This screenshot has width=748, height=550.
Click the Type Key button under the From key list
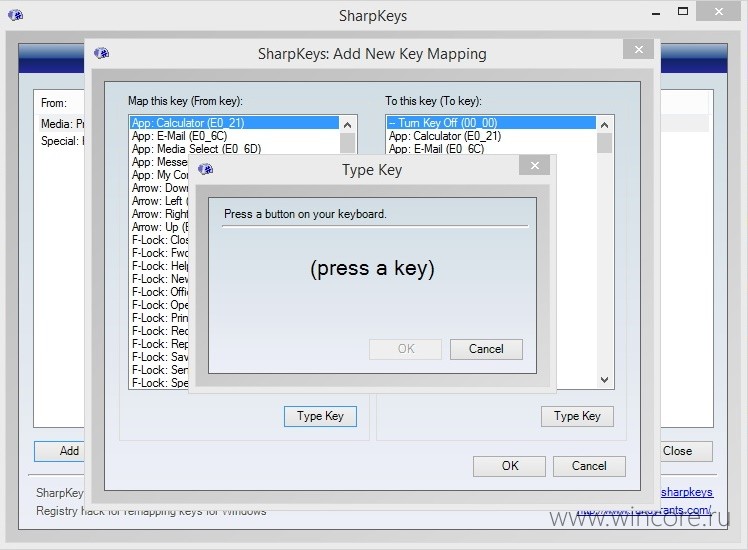pyautogui.click(x=320, y=416)
